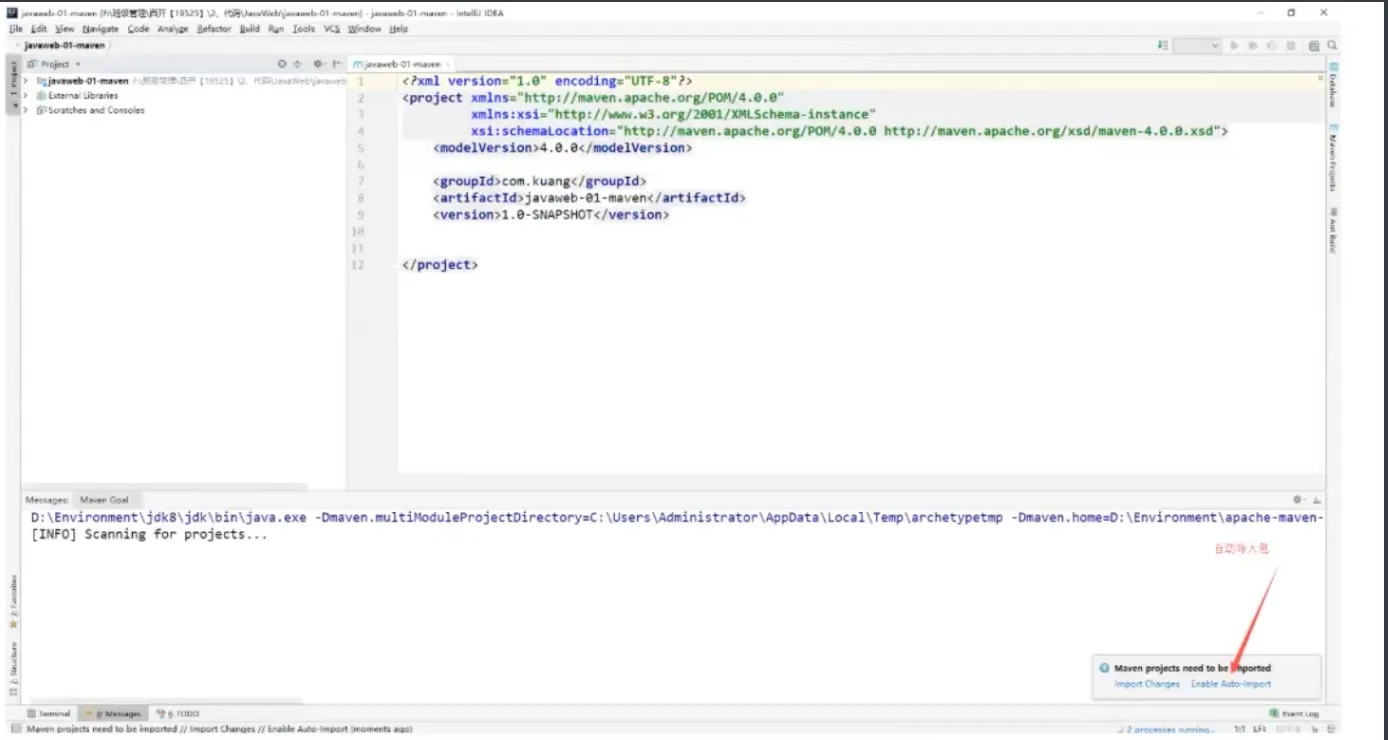Click the scroll-from-source target icon in Project panel

click(x=282, y=64)
